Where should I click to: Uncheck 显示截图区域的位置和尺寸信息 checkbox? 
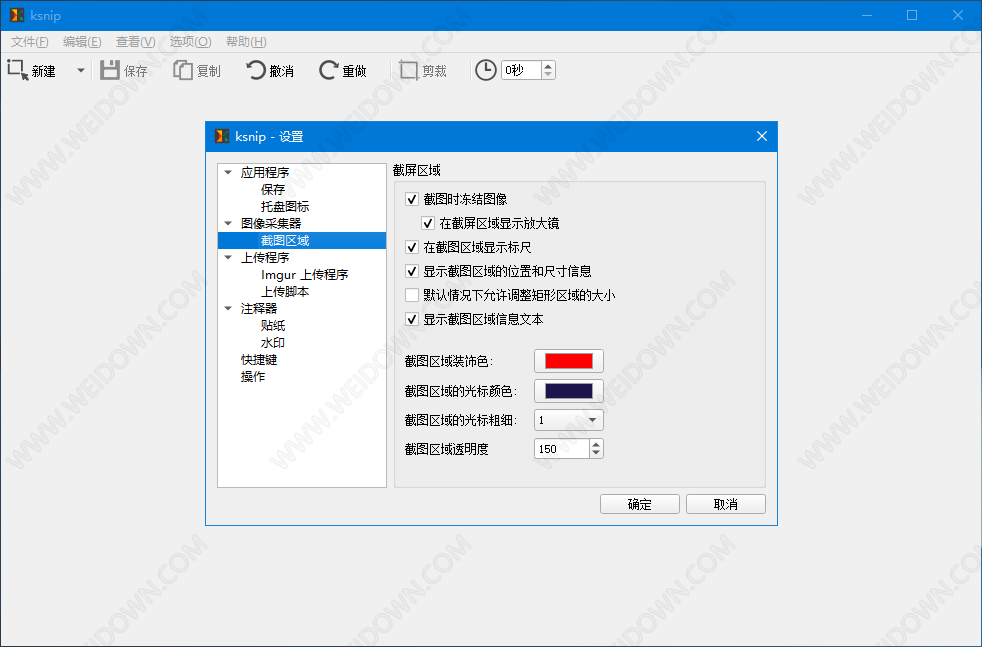(x=411, y=271)
